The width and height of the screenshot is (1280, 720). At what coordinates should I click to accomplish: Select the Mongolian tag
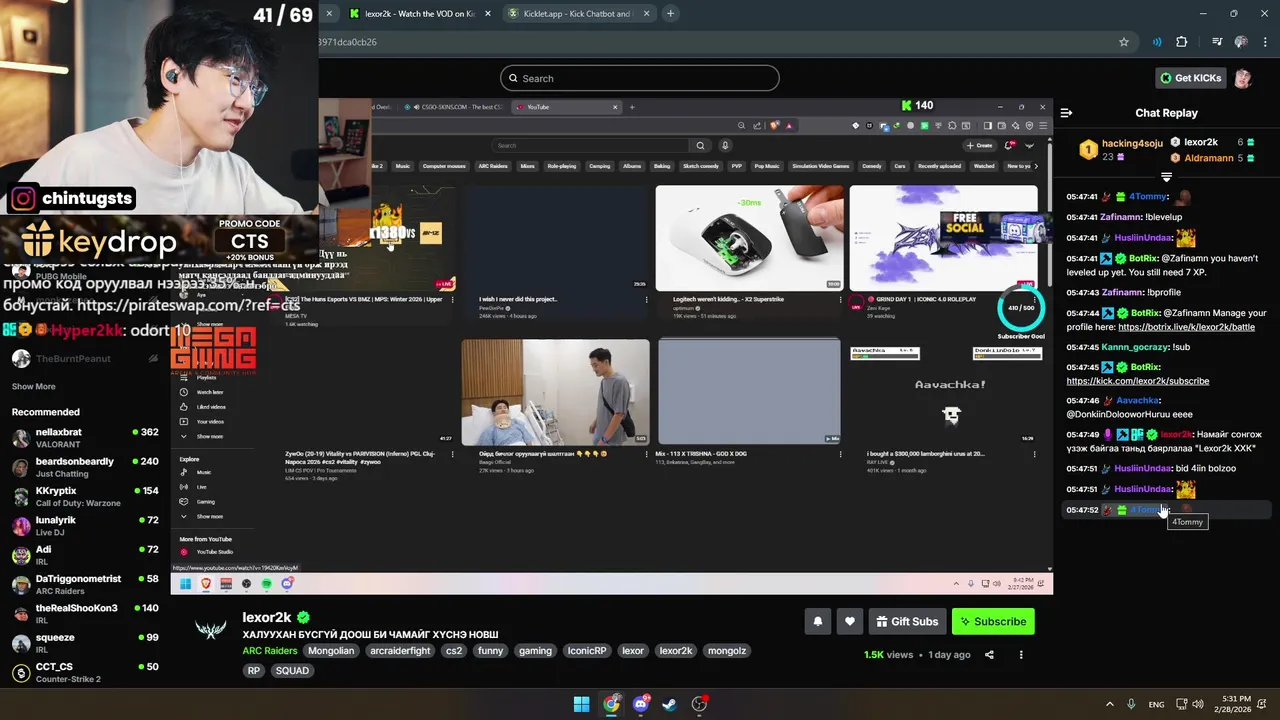click(x=331, y=651)
